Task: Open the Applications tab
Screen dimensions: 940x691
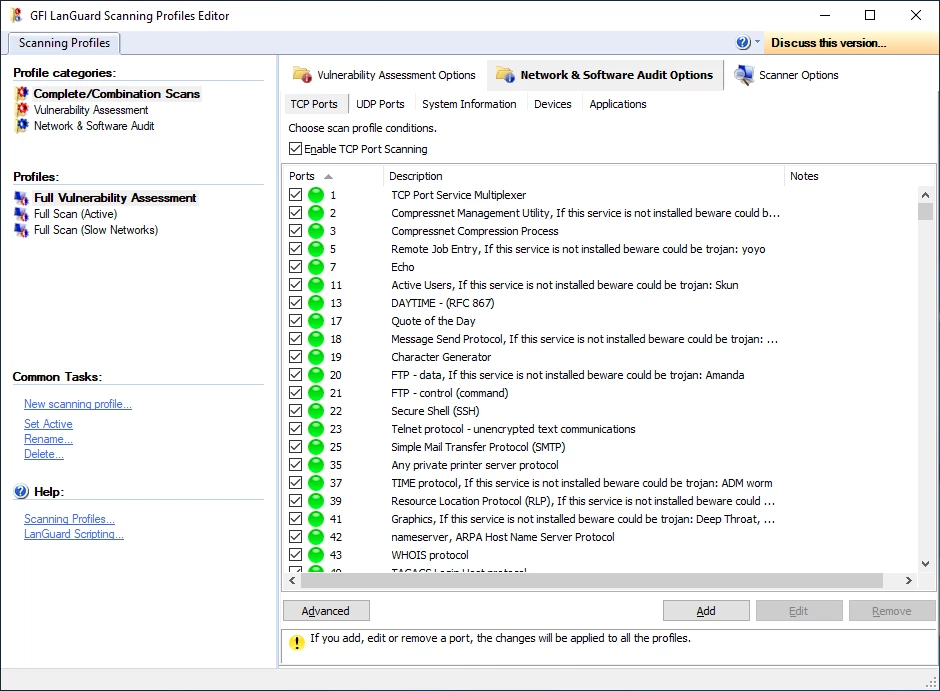Action: coord(617,103)
